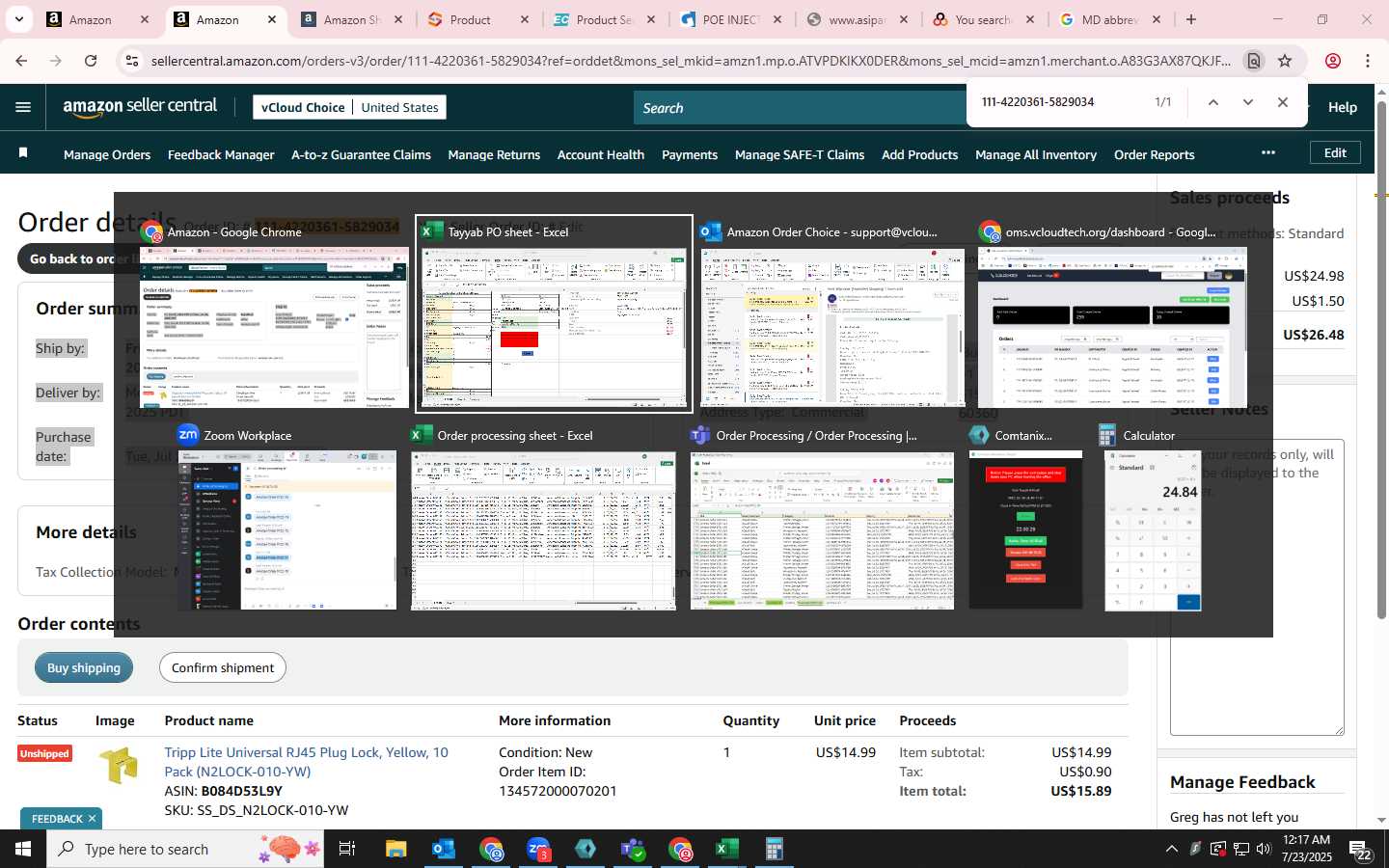Switch to the POE INJECT browser tab
This screenshot has width=1389, height=868.
pos(732,19)
